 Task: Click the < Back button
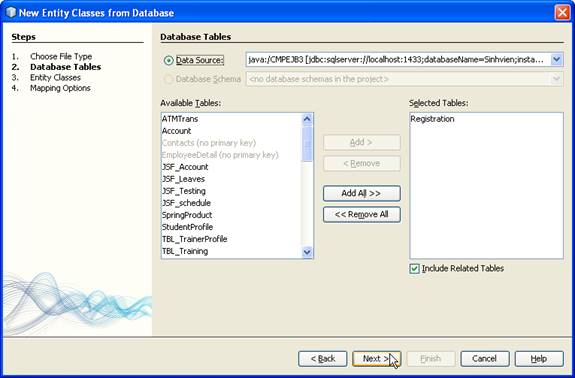point(323,359)
